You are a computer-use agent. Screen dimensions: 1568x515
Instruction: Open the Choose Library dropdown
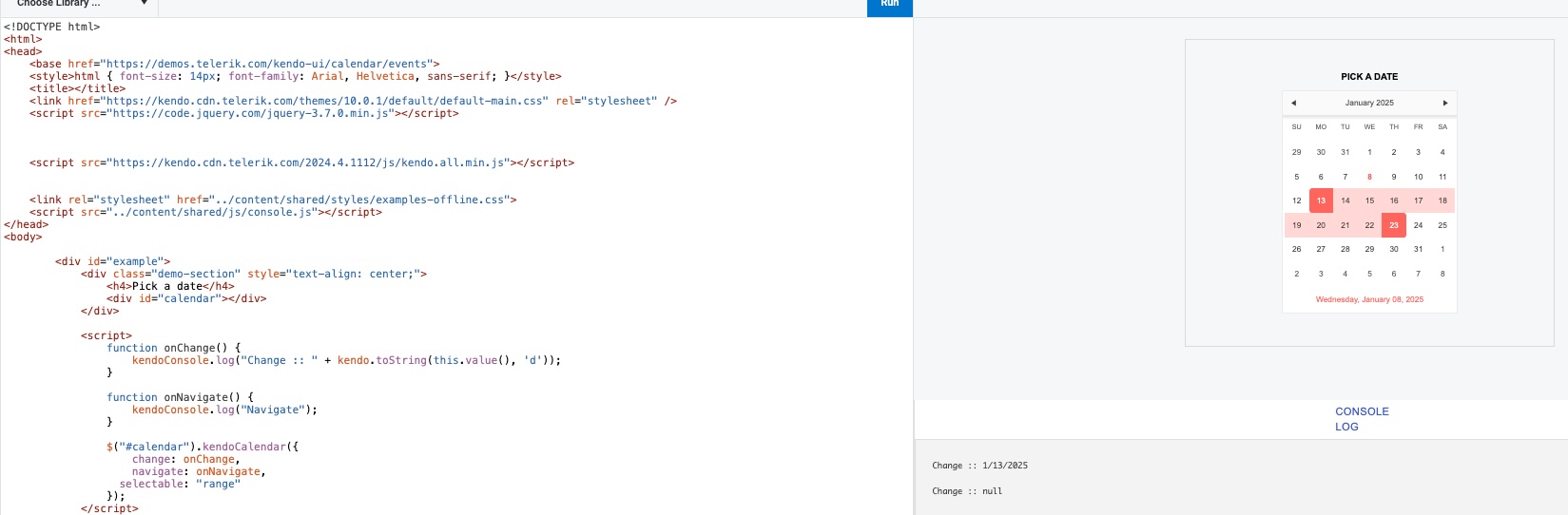pyautogui.click(x=81, y=4)
